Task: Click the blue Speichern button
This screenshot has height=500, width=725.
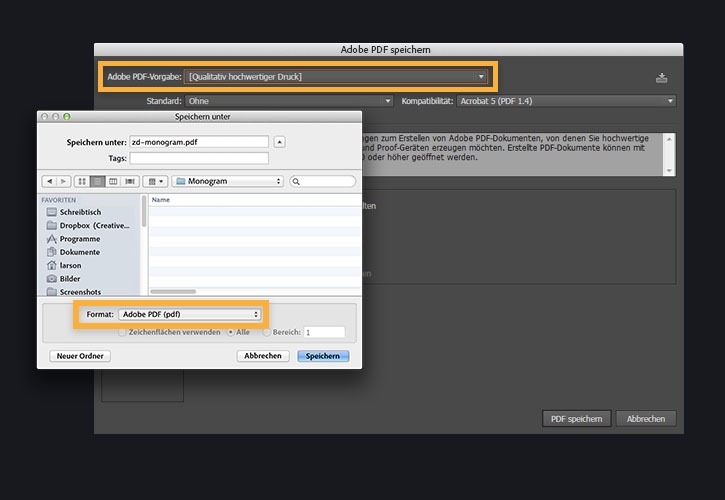Action: coord(323,356)
